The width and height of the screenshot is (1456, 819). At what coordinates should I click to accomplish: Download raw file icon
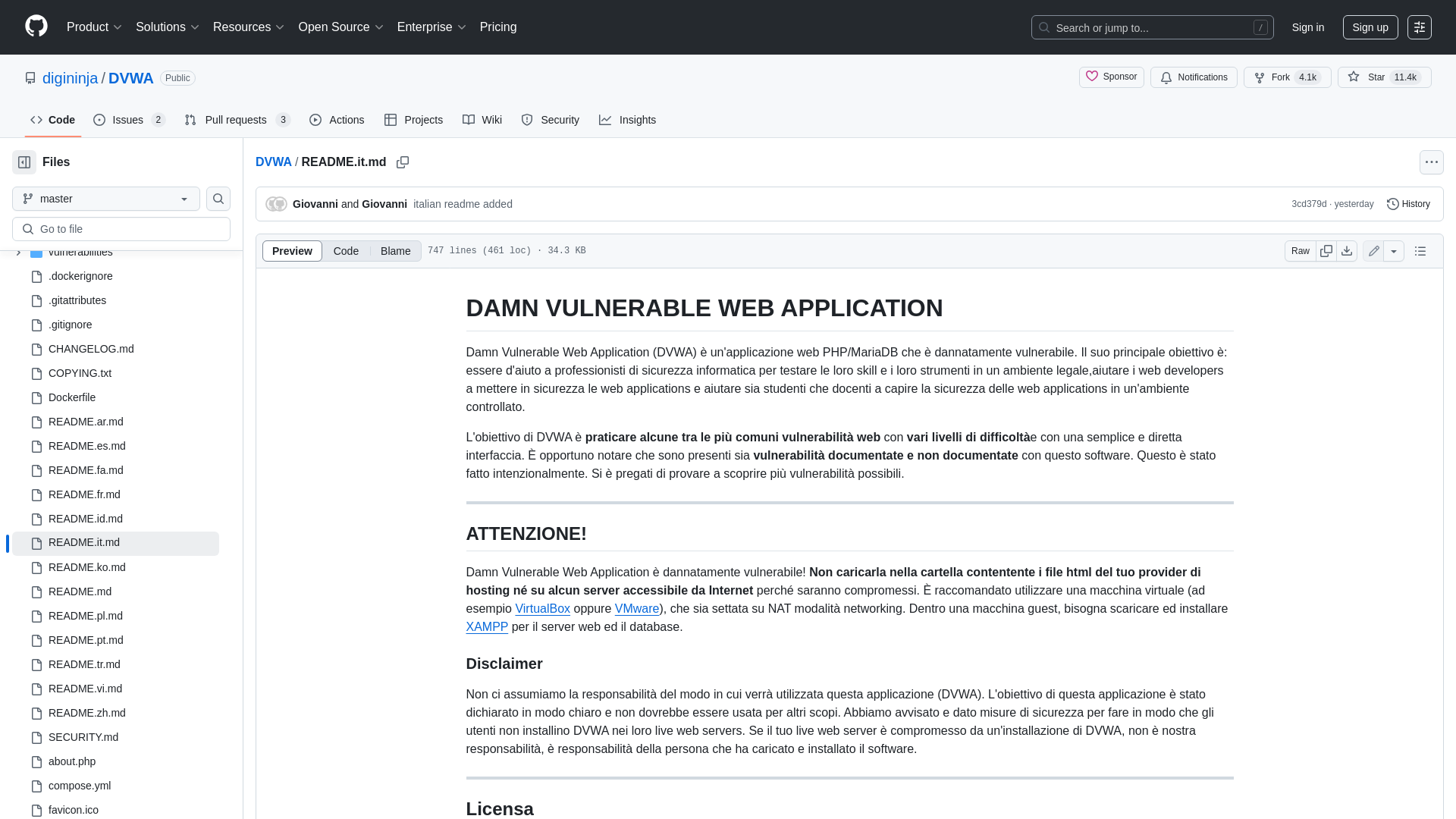1347,251
